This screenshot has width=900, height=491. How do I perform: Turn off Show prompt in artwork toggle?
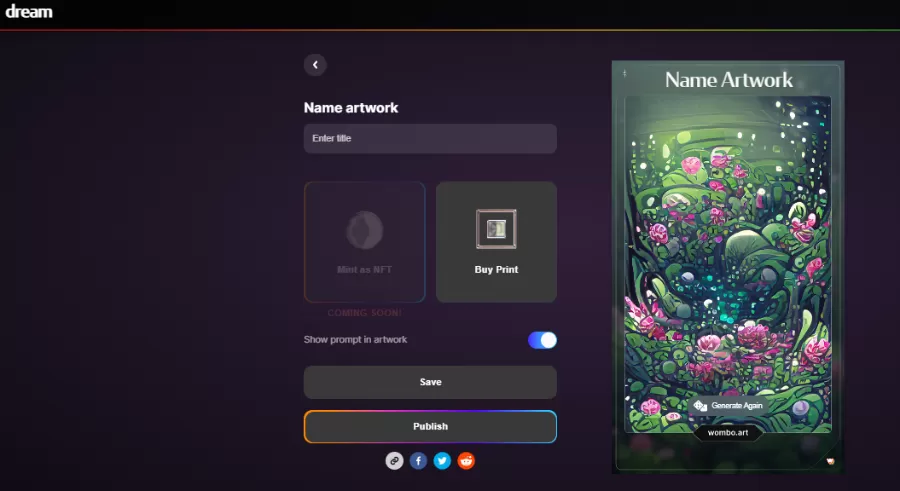(x=542, y=340)
